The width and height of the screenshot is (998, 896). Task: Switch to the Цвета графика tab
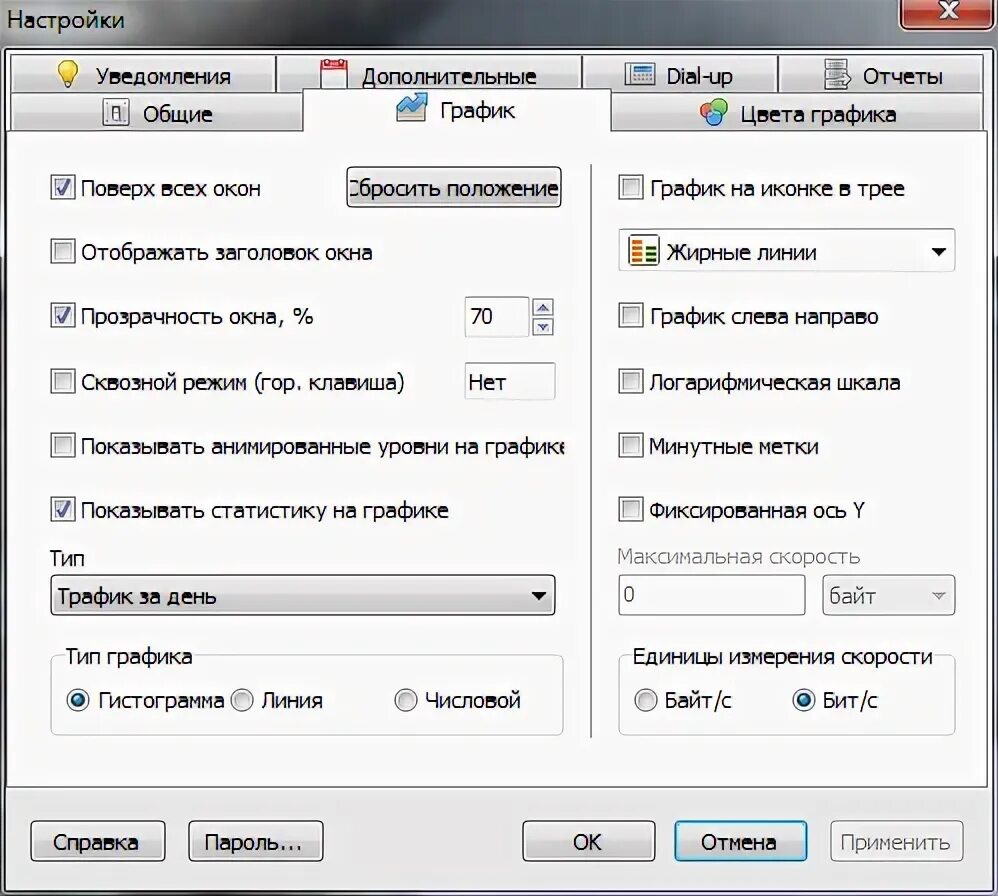pyautogui.click(x=797, y=113)
